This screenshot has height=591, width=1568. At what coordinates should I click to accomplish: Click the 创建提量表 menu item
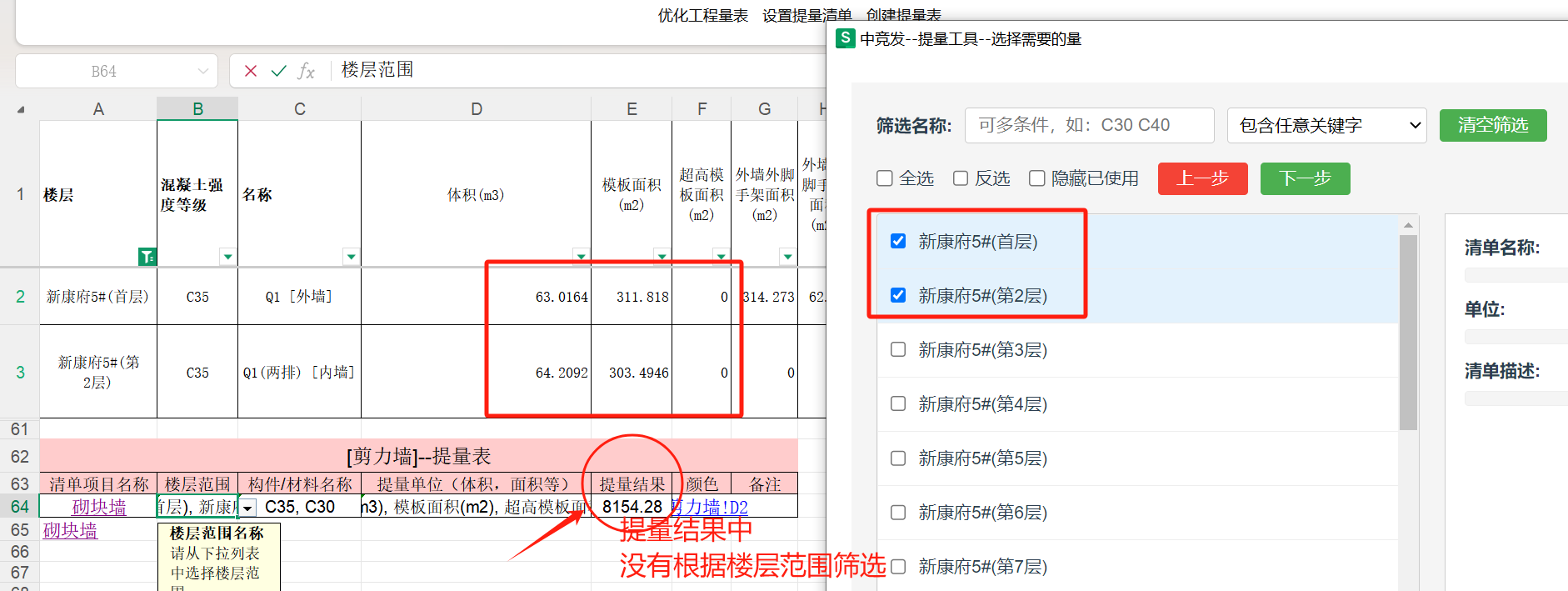click(903, 15)
